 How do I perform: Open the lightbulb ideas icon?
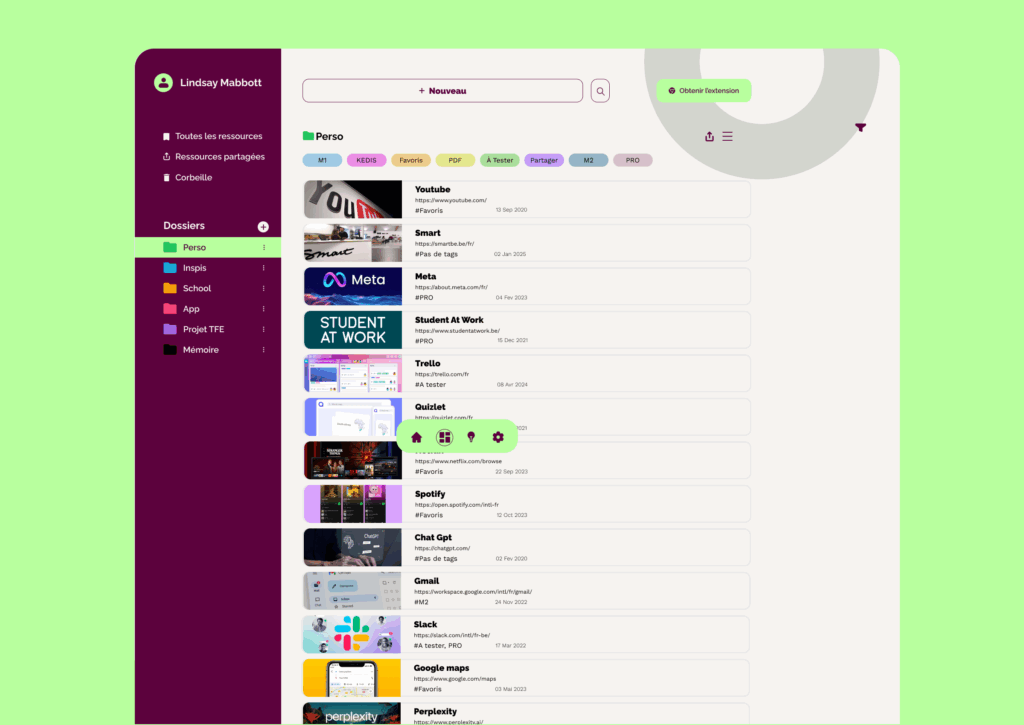click(471, 437)
